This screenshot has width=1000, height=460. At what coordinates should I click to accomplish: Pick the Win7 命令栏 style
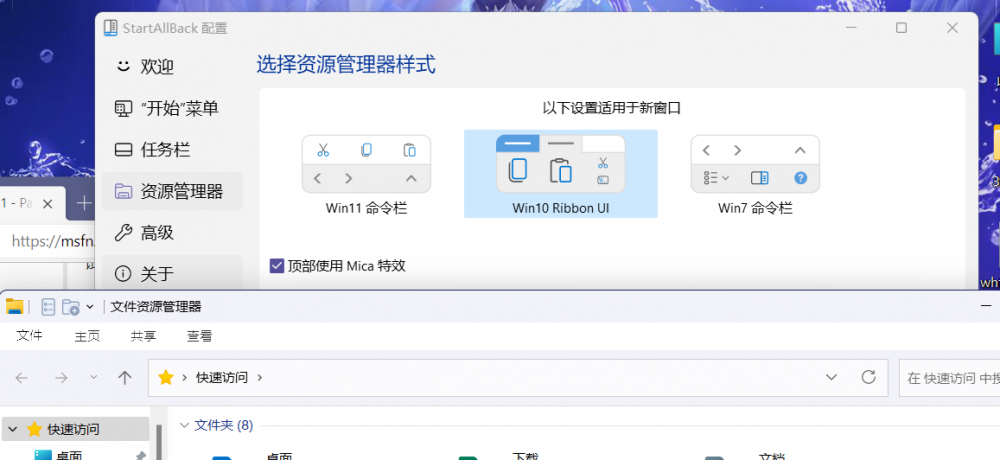[x=755, y=174]
